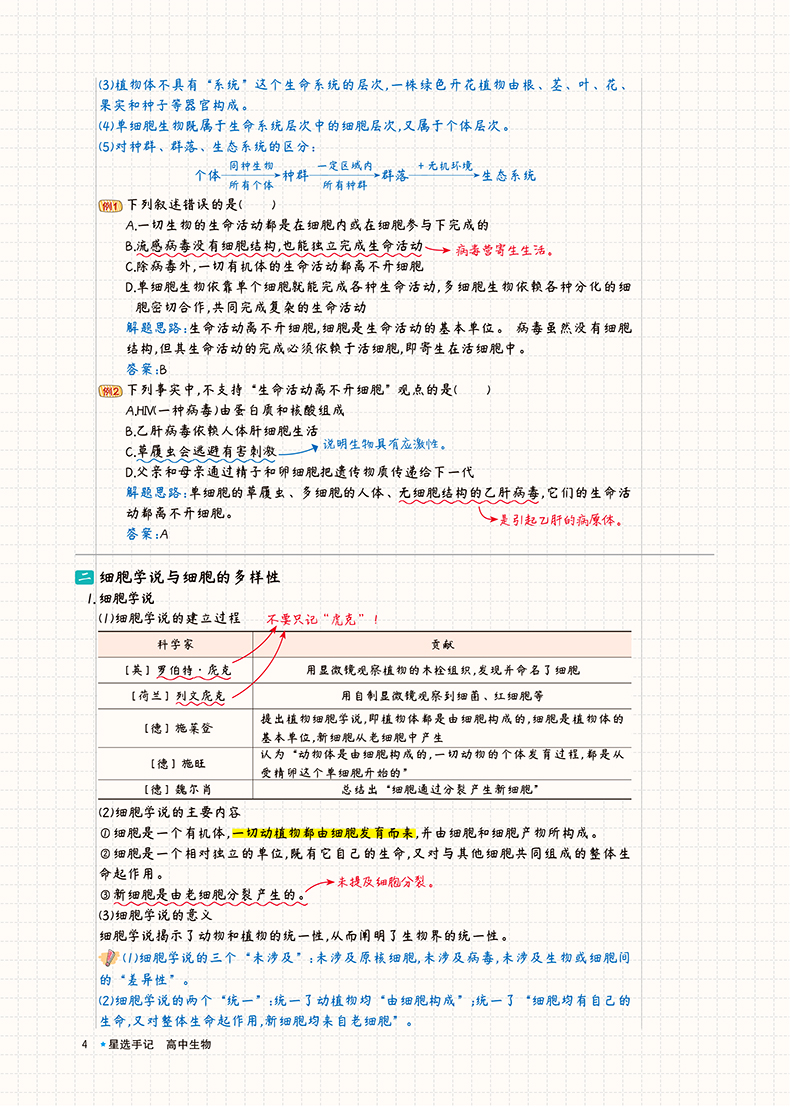This screenshot has height=1107, width=790.
Task: Click option B.流感病毒没有细胞结构
Action: click(274, 246)
